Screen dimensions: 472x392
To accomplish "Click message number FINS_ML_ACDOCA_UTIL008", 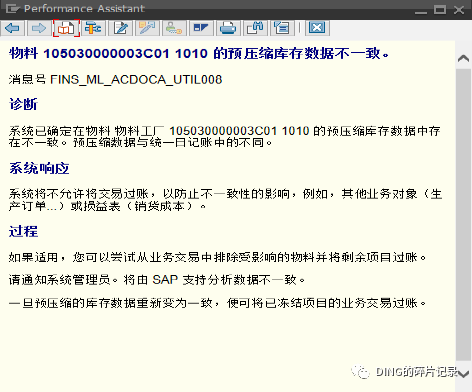I will coord(136,80).
